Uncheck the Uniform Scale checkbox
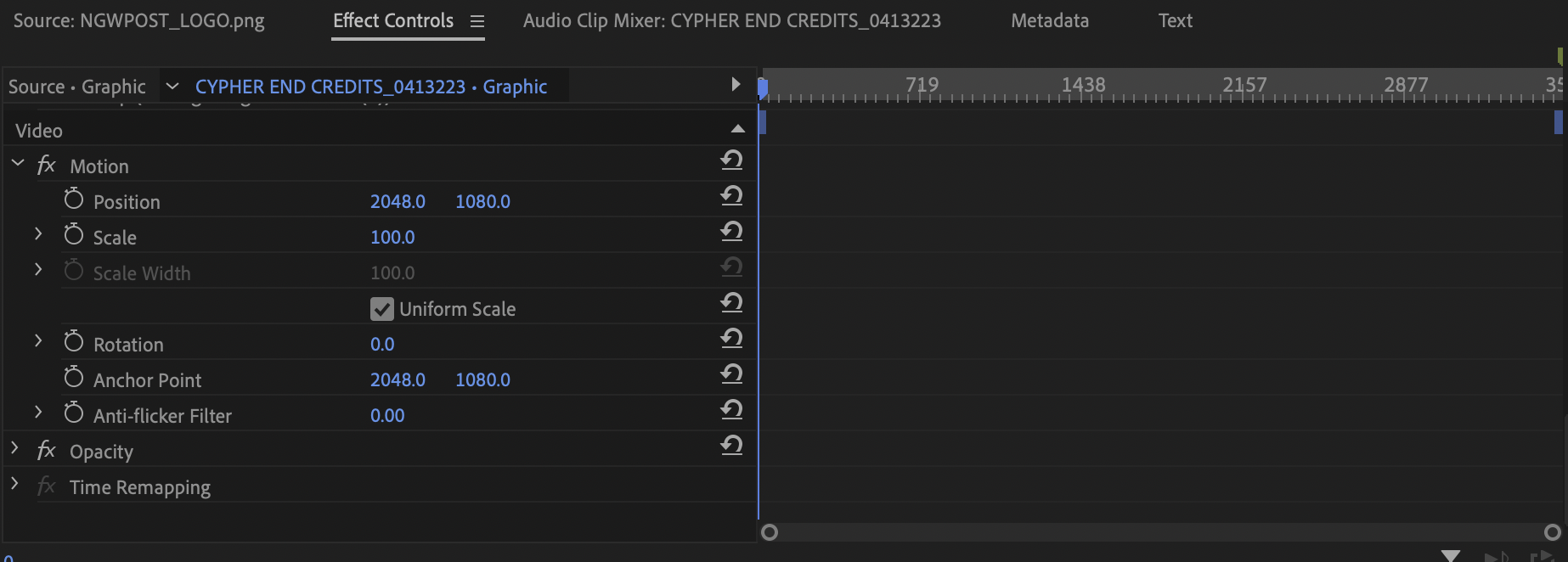1568x562 pixels. 381,308
